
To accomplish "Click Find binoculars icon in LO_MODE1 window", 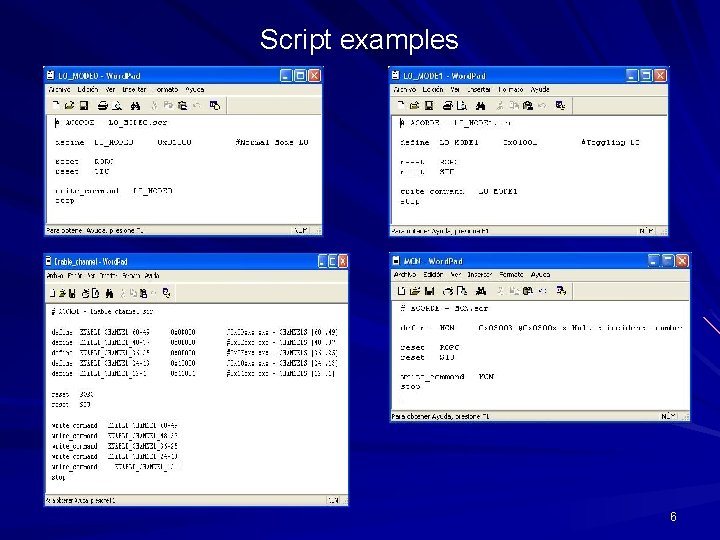I will (480, 106).
